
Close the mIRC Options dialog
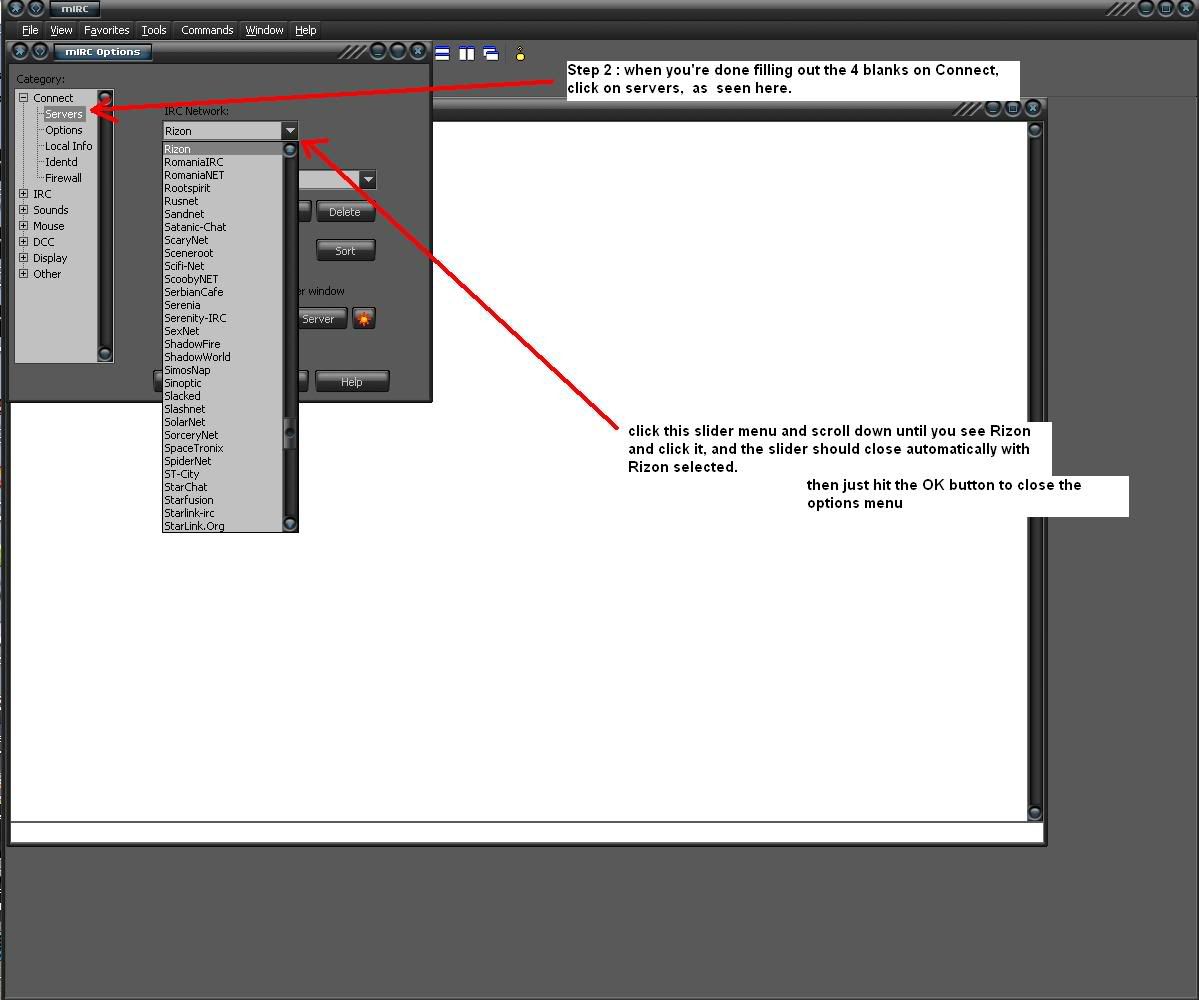418,51
